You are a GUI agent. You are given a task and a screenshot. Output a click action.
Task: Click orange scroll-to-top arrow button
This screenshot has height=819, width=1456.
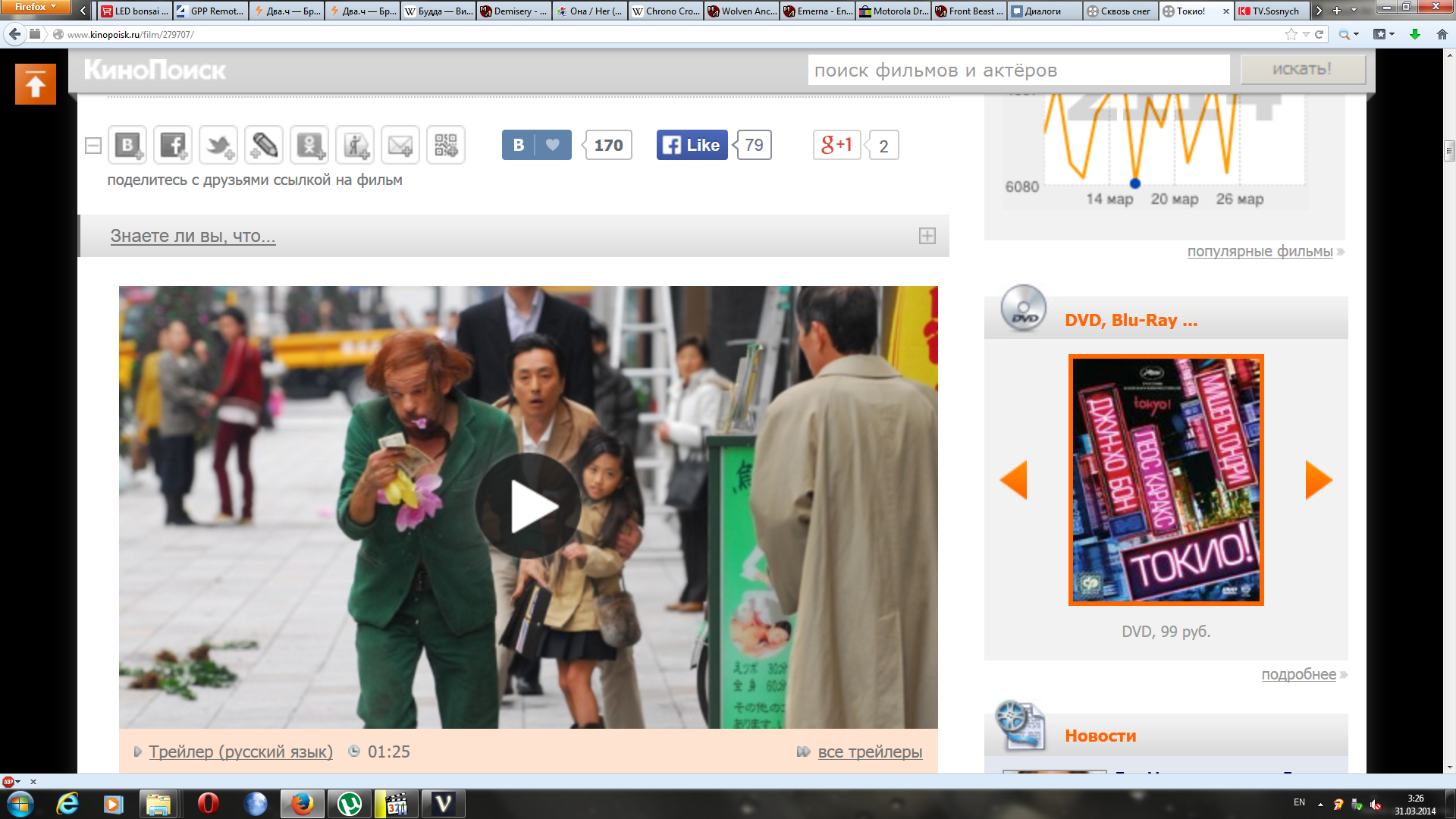coord(36,84)
